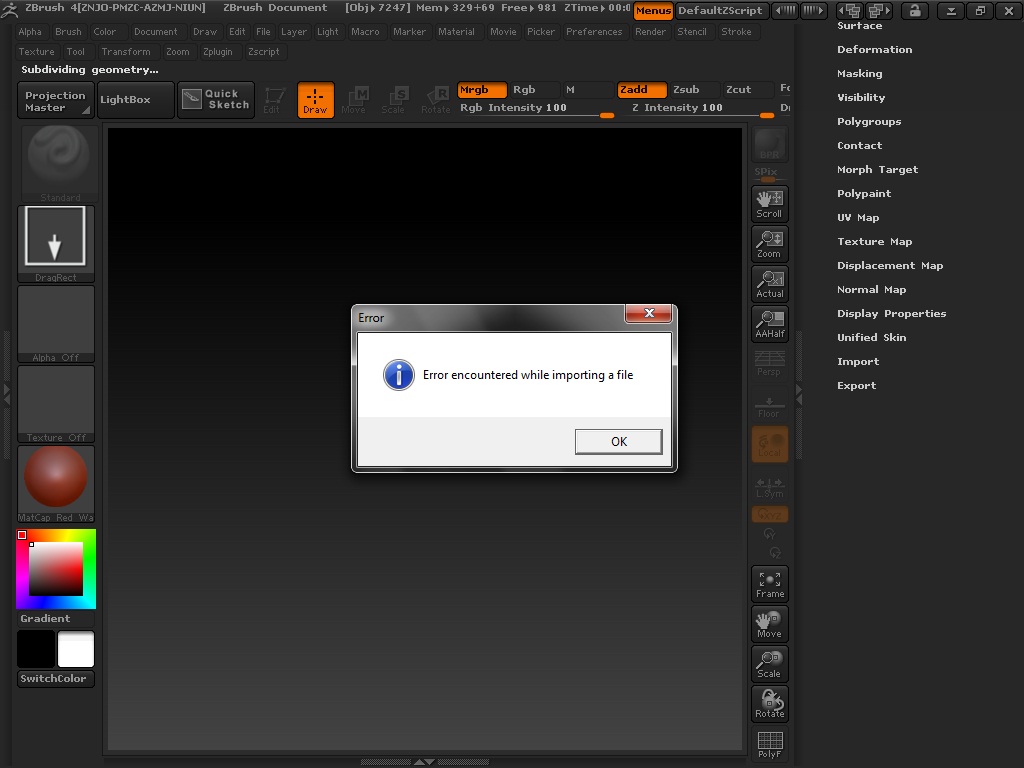Open the Standard brush thumbnail
Screen dimensions: 1024x768
[x=59, y=163]
